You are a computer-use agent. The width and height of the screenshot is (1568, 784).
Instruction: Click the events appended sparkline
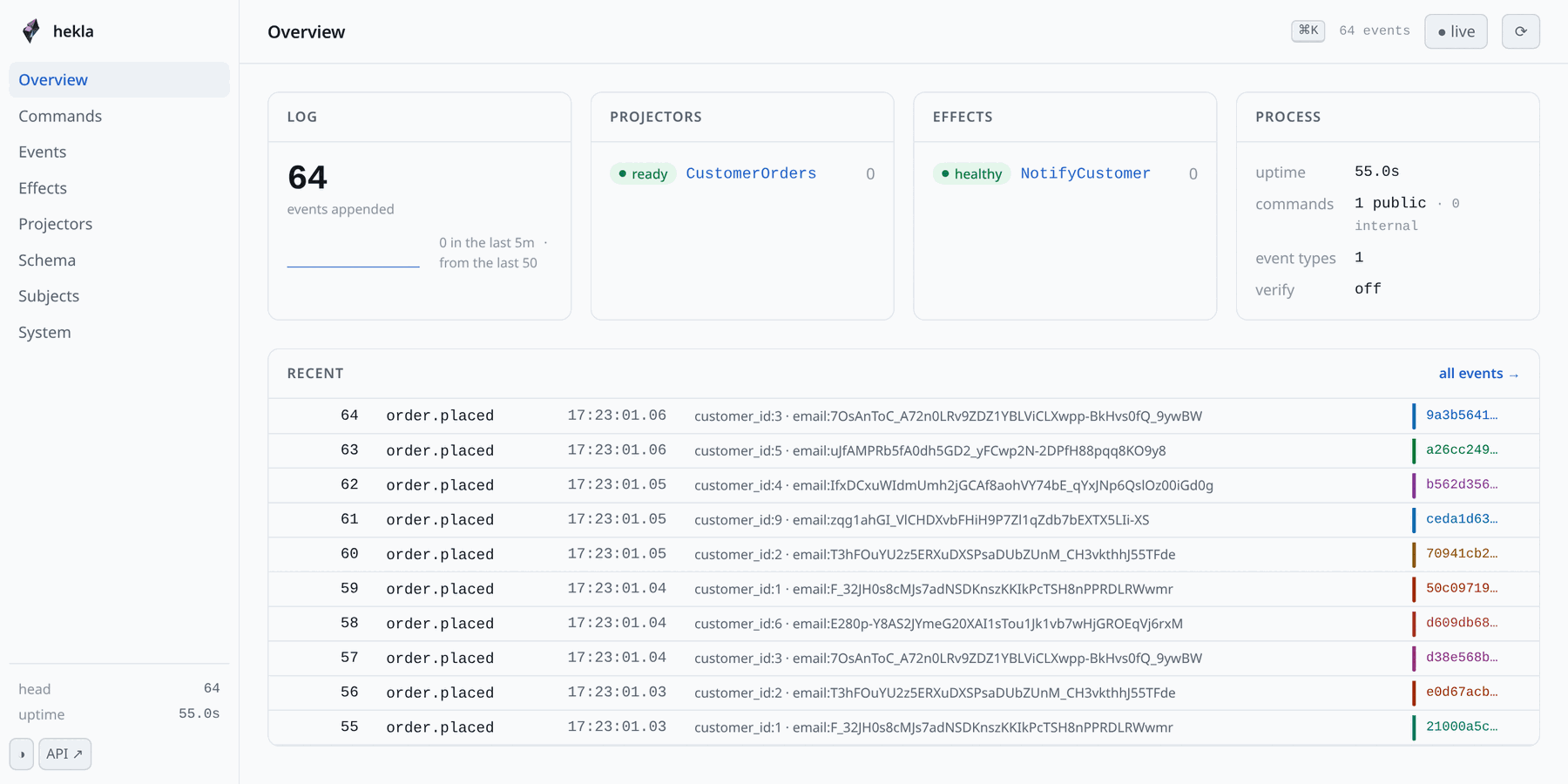(353, 253)
